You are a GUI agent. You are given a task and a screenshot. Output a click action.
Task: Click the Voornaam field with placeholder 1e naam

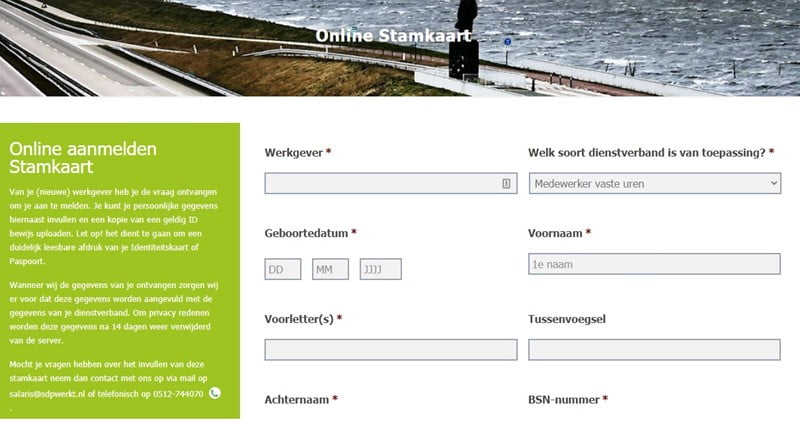pos(654,264)
